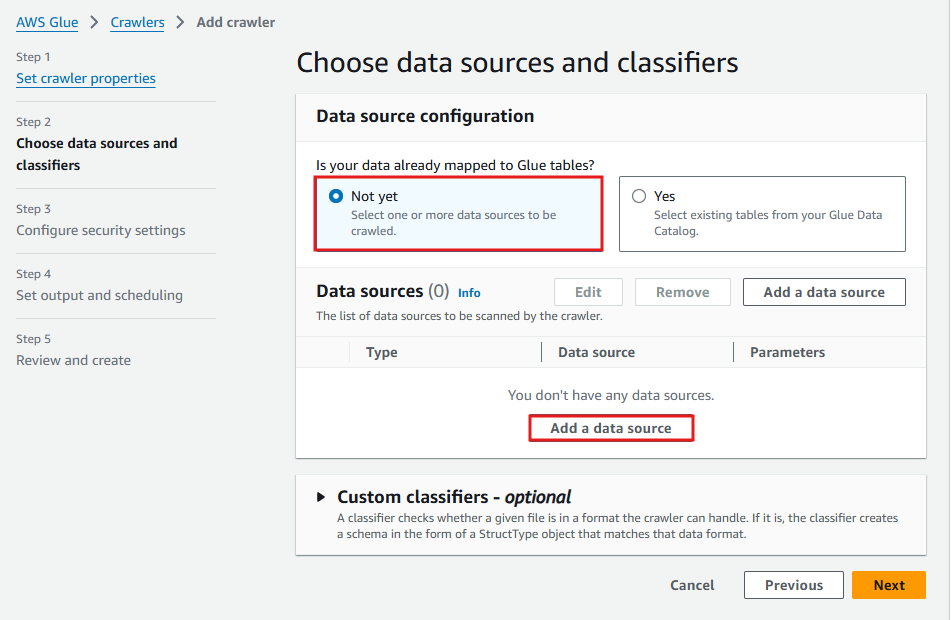Click the Review and create step
This screenshot has width=951, height=620.
[73, 360]
